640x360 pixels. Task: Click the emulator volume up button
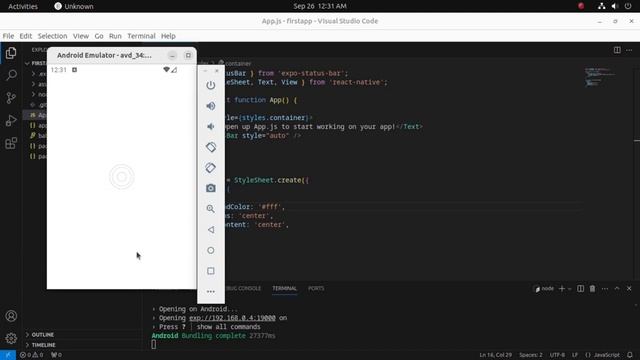pos(211,106)
